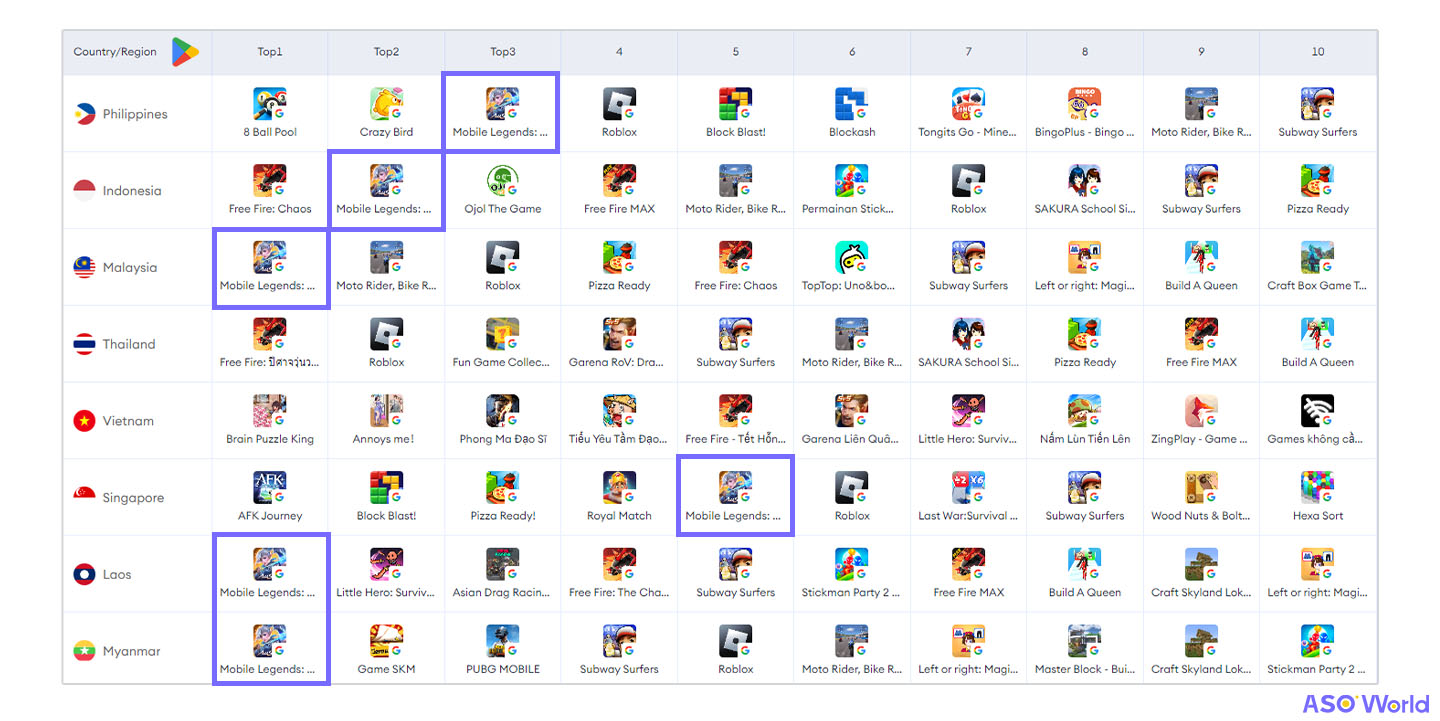Open PUBG MOBILE icon in Myanmar row
This screenshot has height=721, width=1440.
click(502, 641)
